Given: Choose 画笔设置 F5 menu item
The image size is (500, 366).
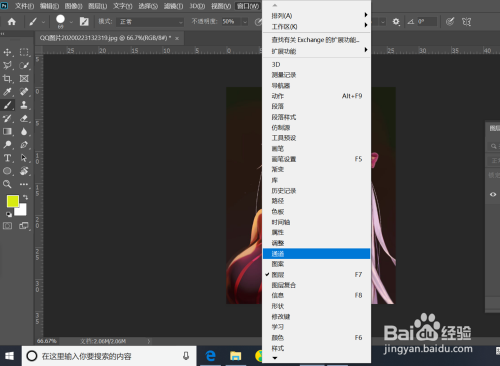Looking at the screenshot, I should (316, 159).
